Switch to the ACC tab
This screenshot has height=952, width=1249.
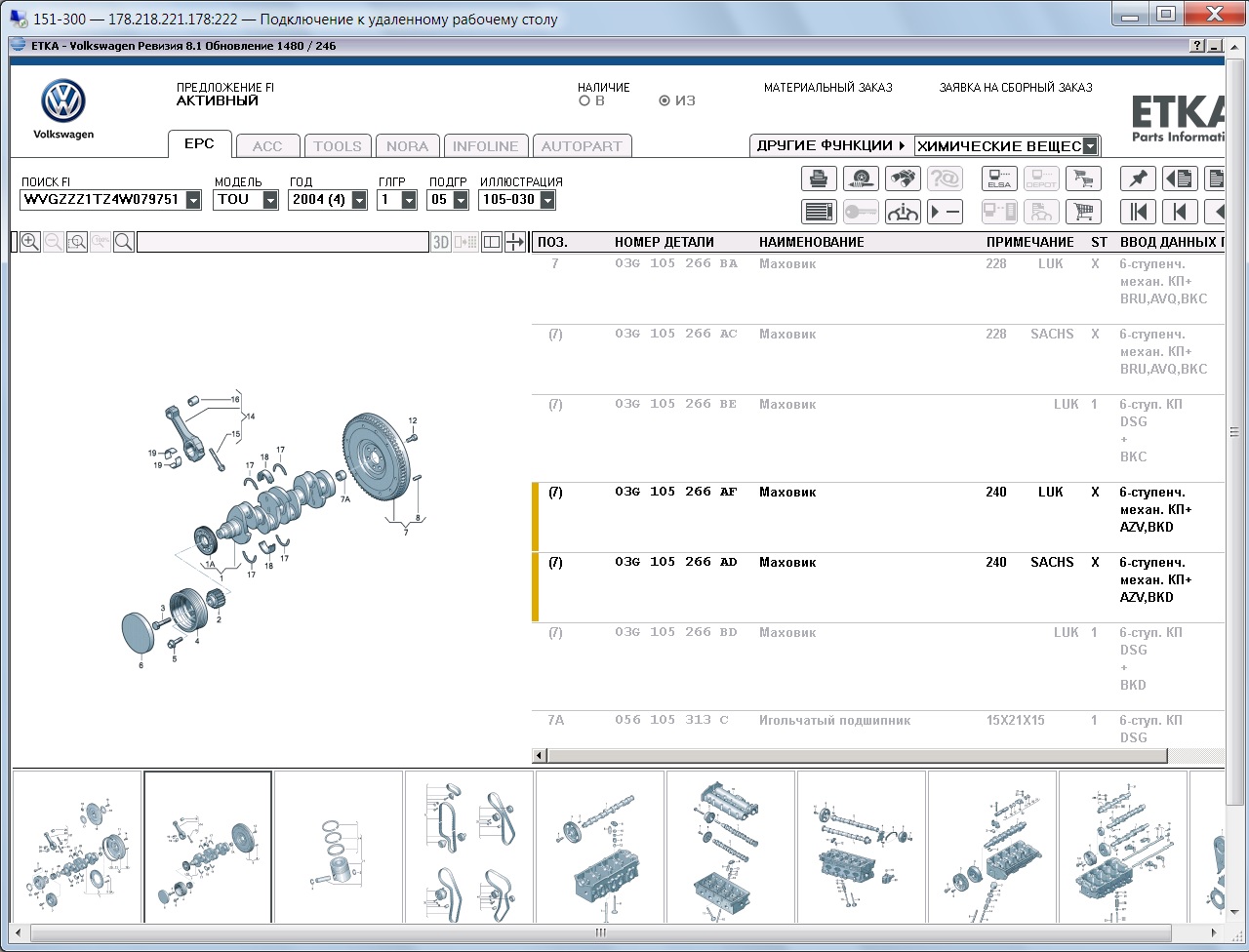pos(267,146)
